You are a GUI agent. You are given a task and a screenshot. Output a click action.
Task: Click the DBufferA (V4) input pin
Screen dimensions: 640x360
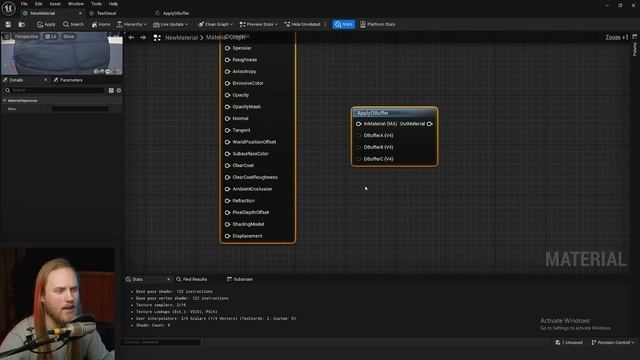point(359,136)
